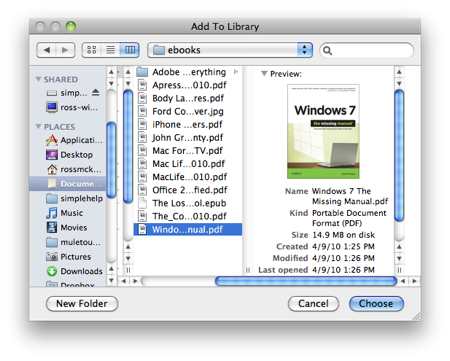Click the Windows 7 book cover preview
The height and width of the screenshot is (361, 450).
(323, 131)
